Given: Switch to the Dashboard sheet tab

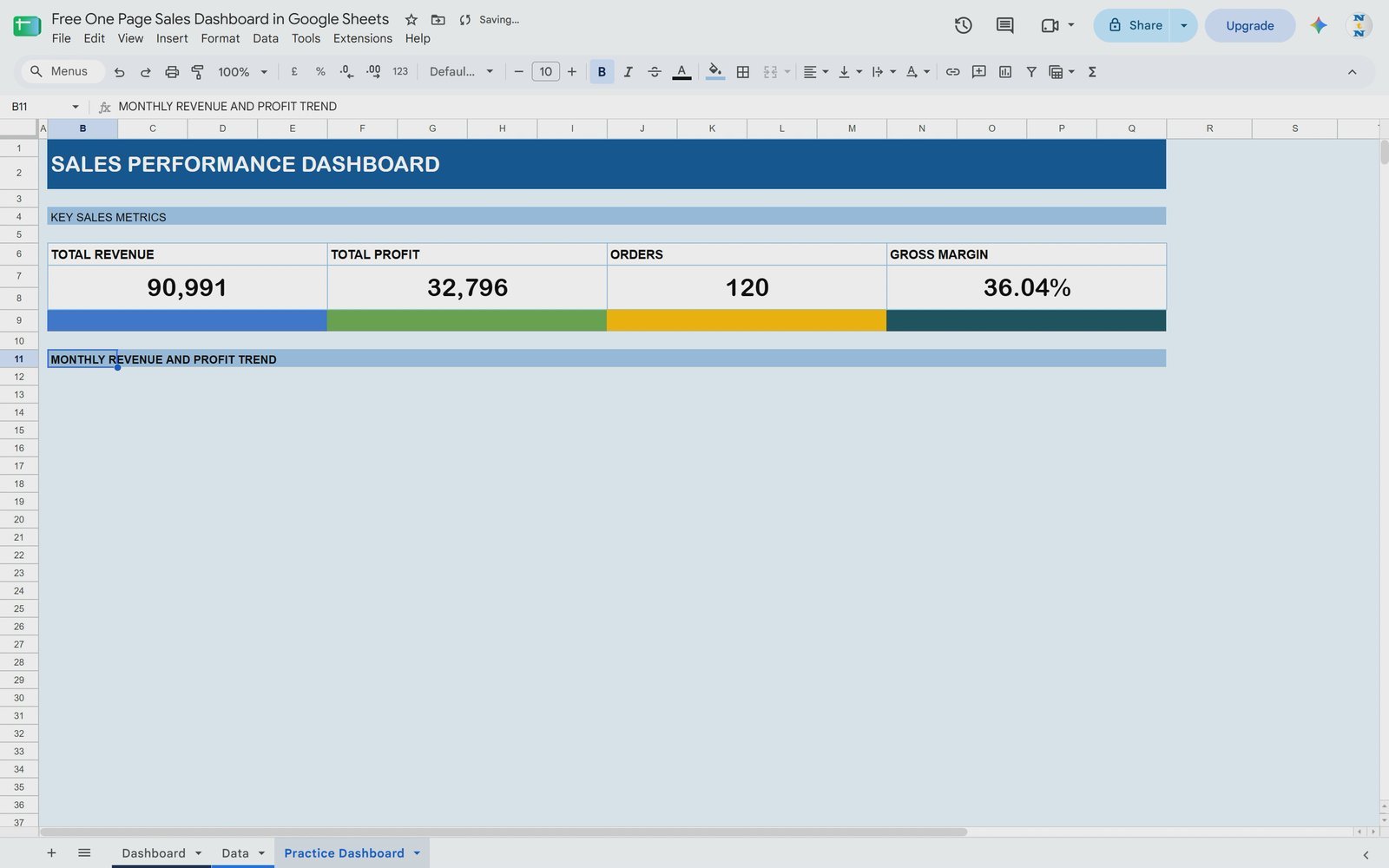Looking at the screenshot, I should coord(154,853).
